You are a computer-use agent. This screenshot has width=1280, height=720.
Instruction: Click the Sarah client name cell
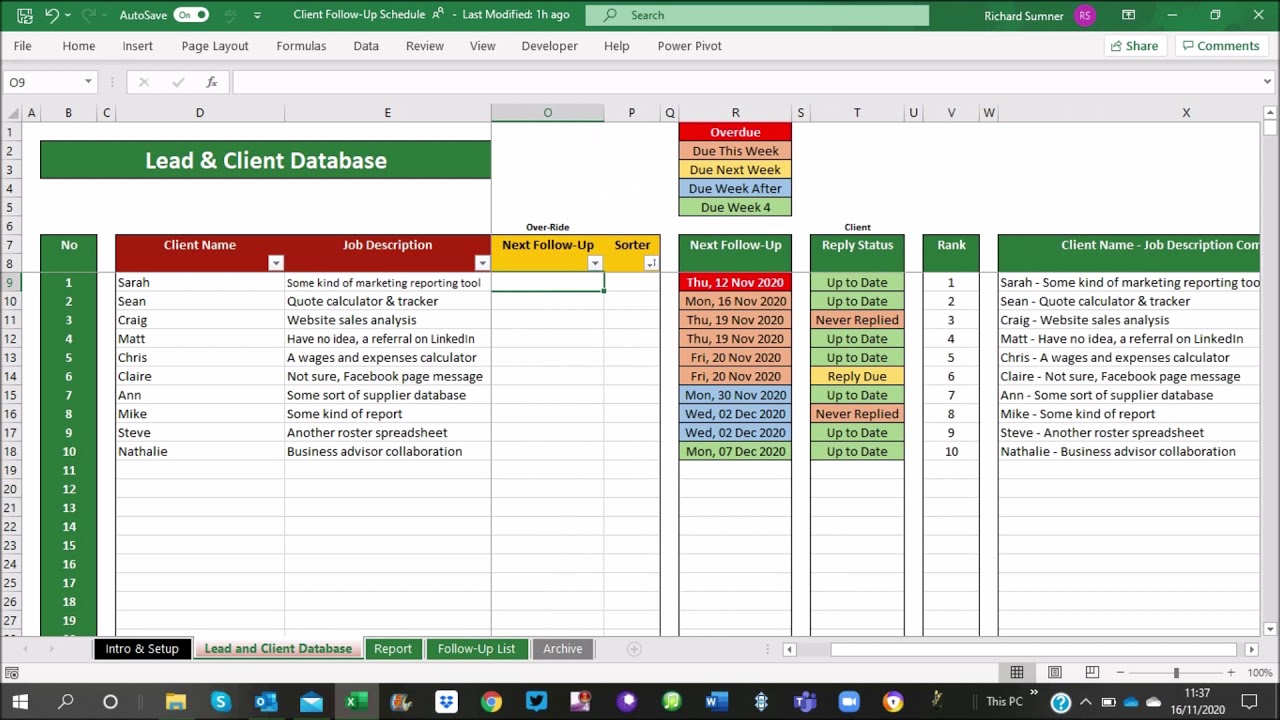tap(200, 283)
